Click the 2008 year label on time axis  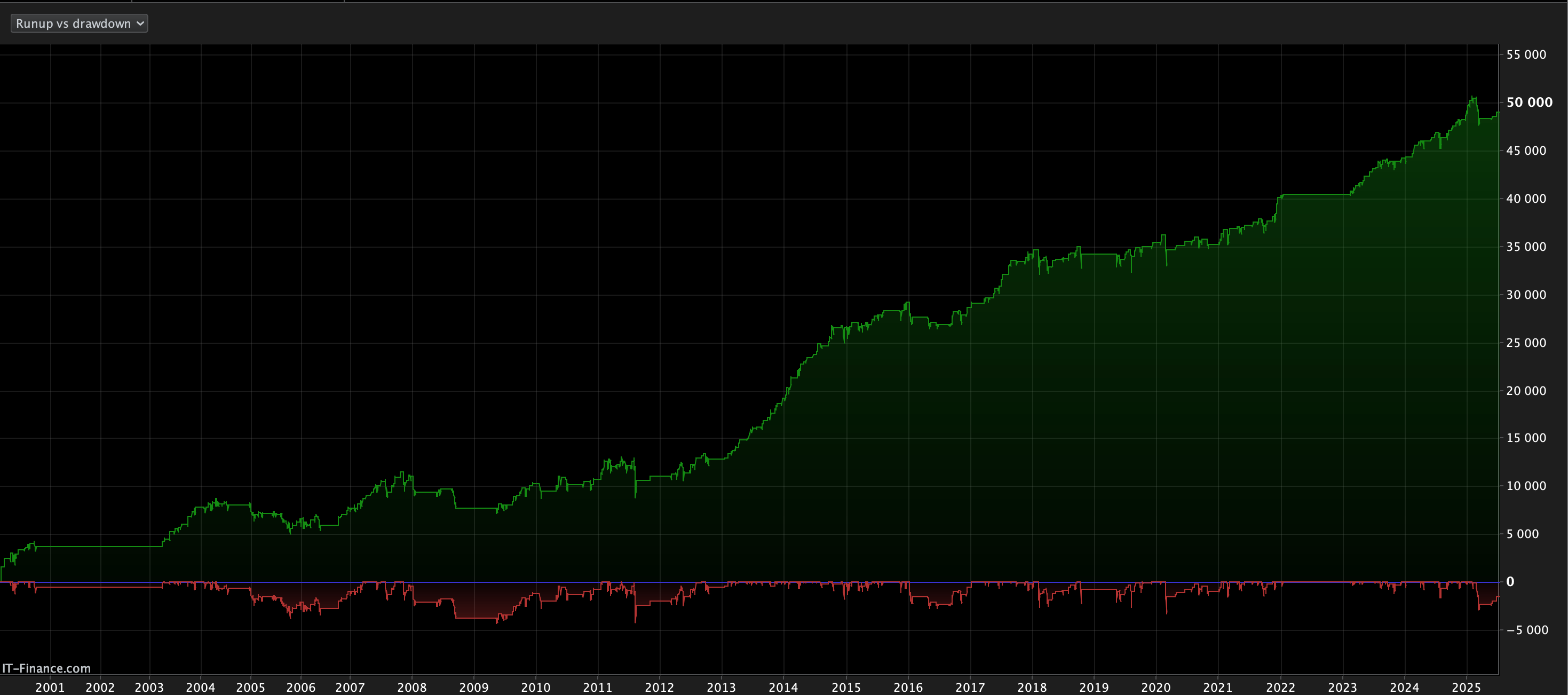(x=412, y=687)
